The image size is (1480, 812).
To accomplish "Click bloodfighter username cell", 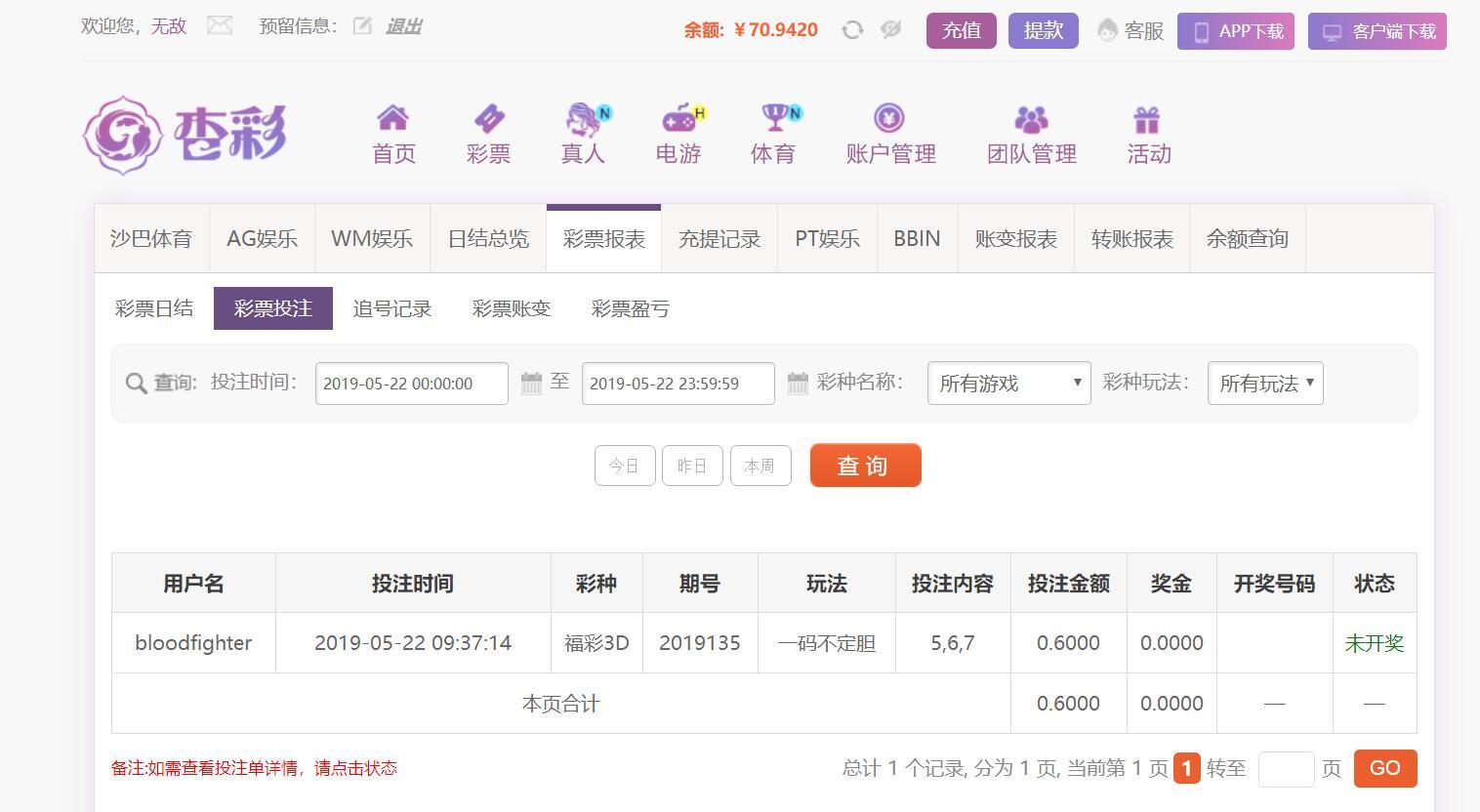I will click(x=193, y=643).
